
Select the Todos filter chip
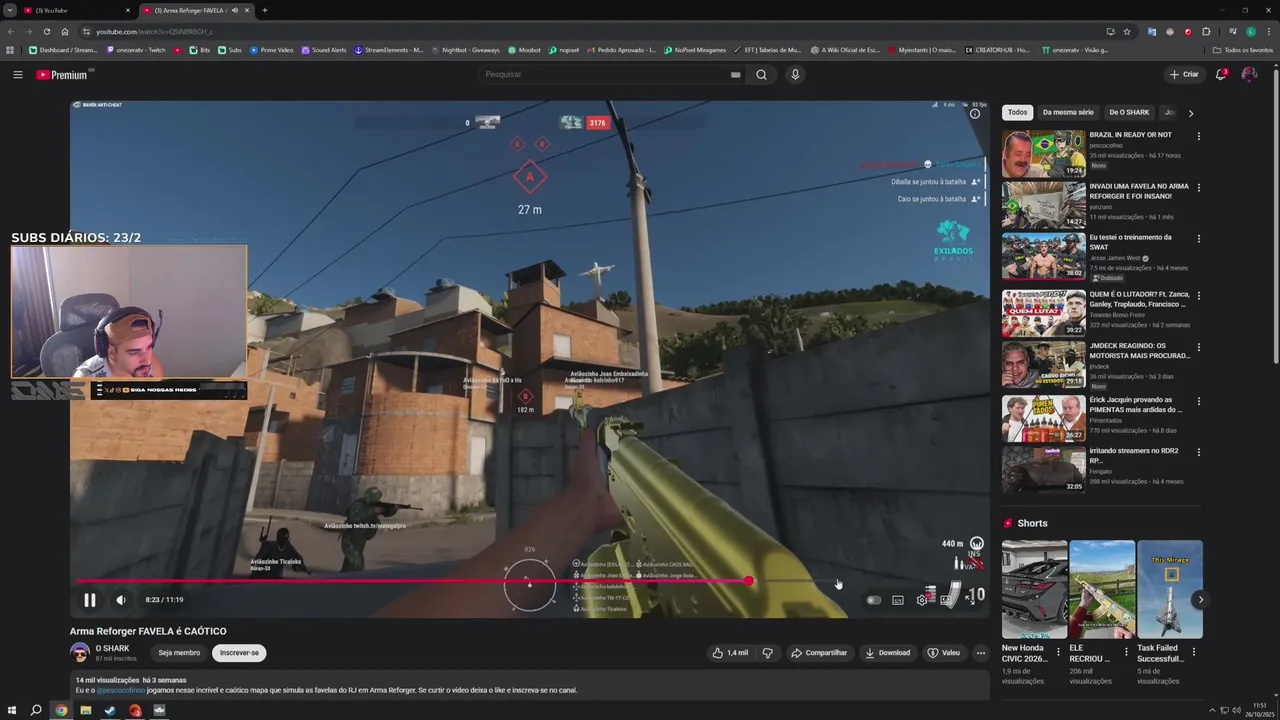click(x=1017, y=113)
